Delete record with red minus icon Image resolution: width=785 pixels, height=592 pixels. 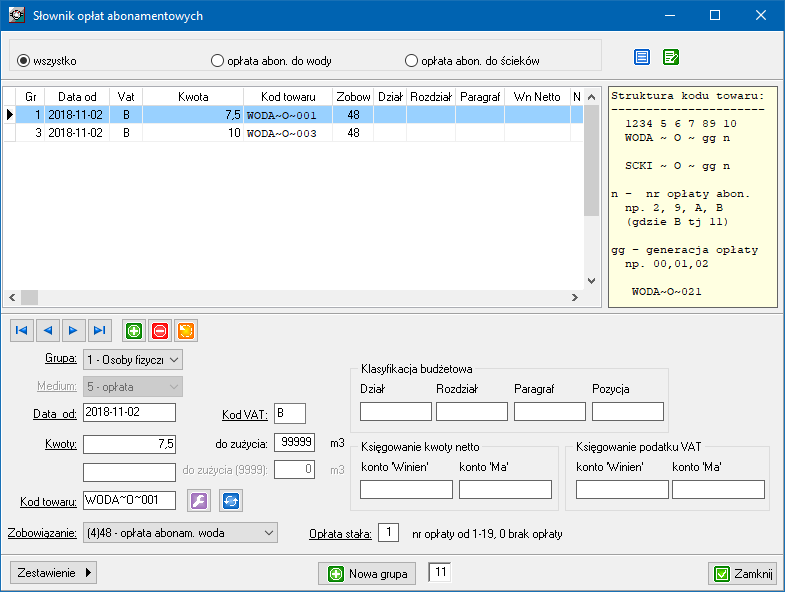click(160, 329)
